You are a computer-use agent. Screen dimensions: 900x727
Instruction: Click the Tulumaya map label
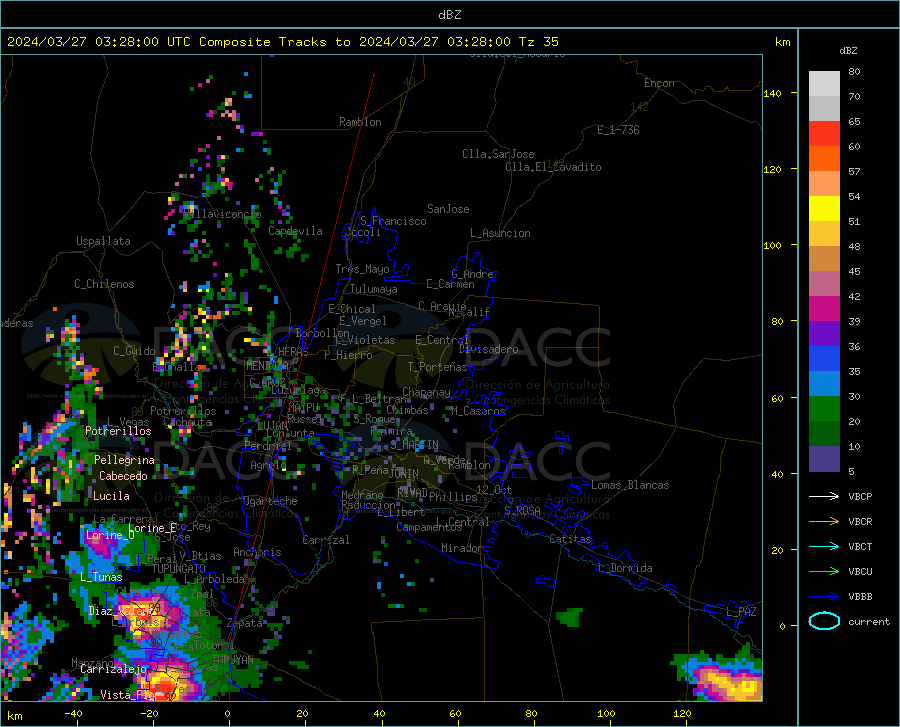point(374,289)
